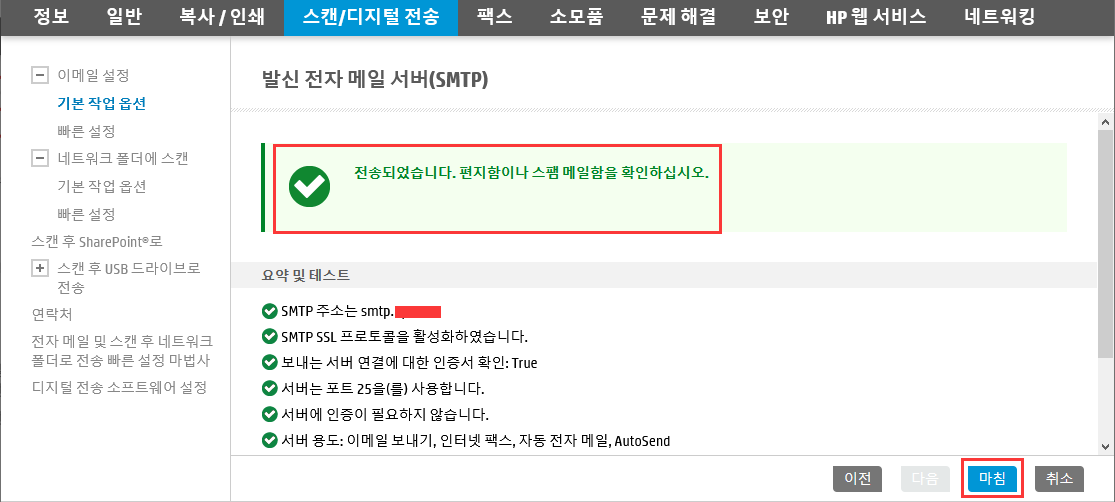Open 디지털 전송 소프트웨어 설정 link
This screenshot has height=502, width=1115.
tap(119, 388)
